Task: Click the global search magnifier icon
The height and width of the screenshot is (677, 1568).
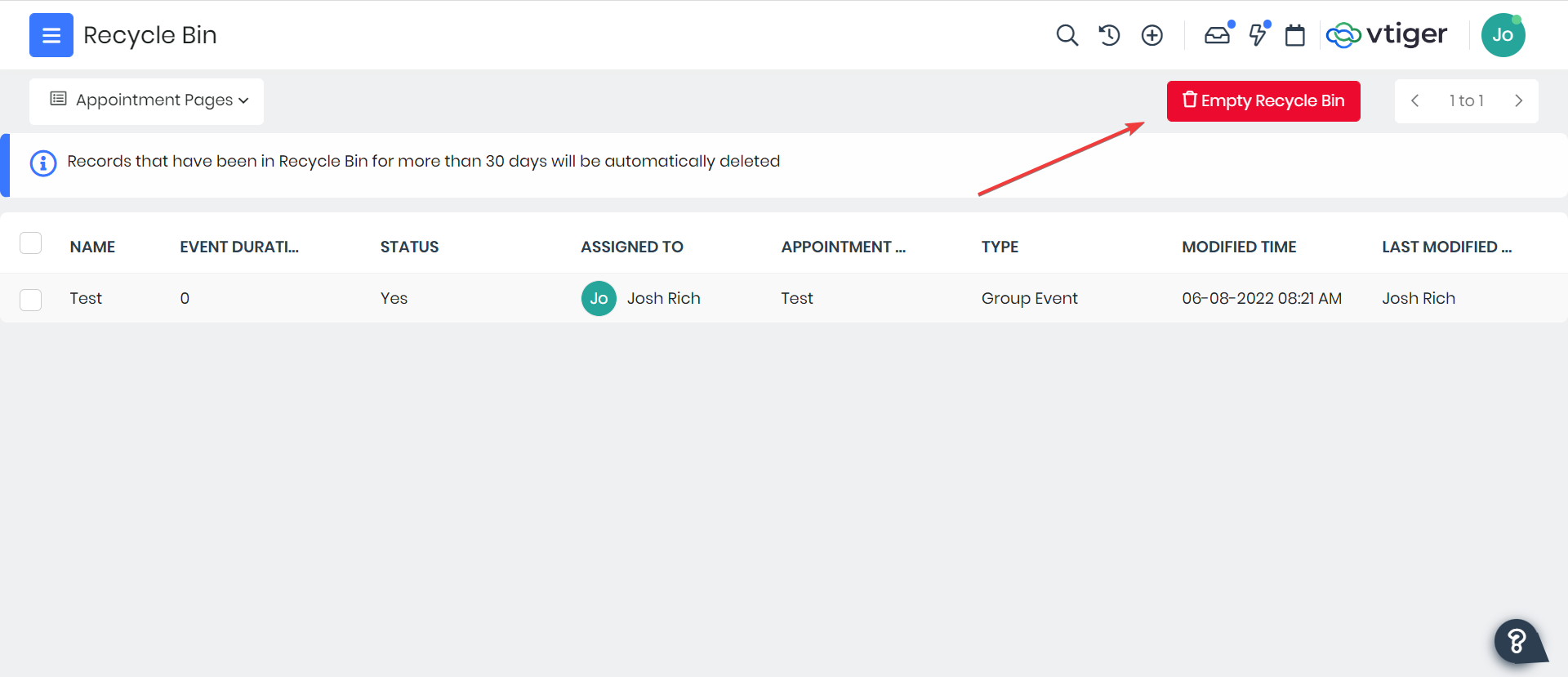Action: coord(1067,35)
